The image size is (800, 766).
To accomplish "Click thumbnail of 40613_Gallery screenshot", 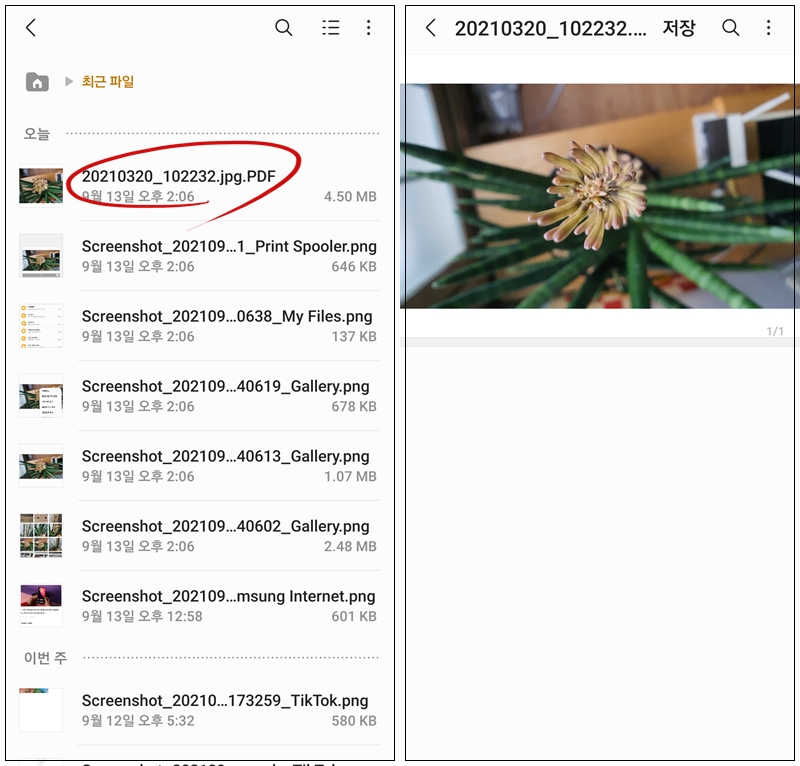I will (41, 465).
